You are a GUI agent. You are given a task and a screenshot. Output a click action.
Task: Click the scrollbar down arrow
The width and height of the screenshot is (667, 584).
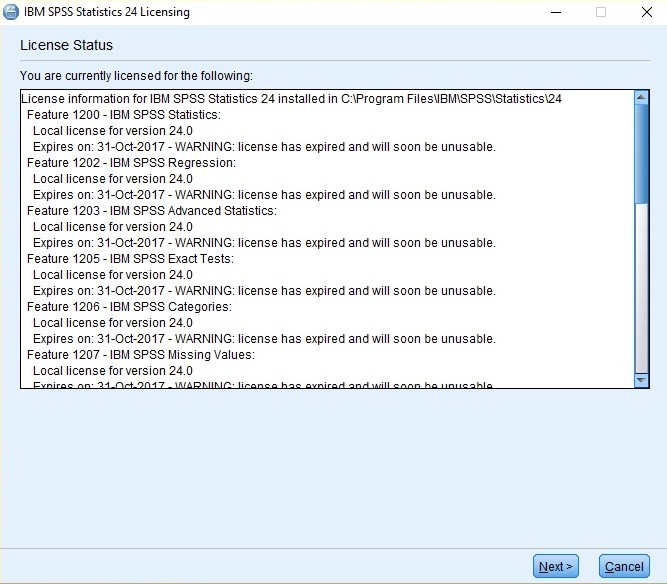(x=641, y=380)
